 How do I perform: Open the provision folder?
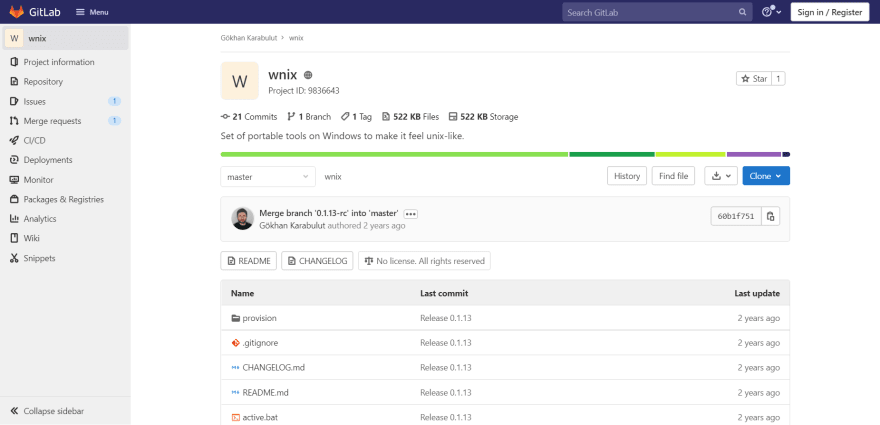(259, 318)
